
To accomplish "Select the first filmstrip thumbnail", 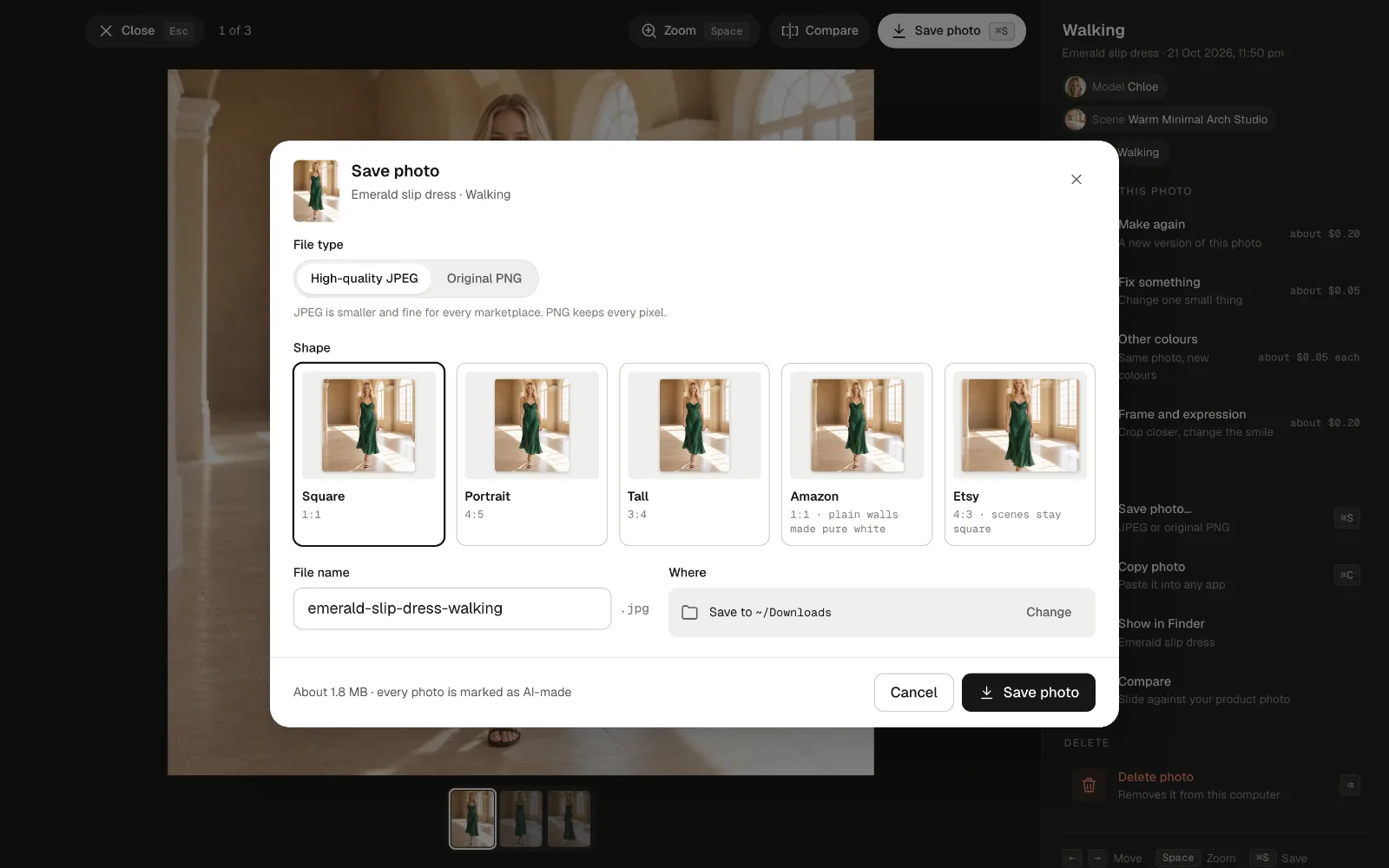I will tap(472, 819).
